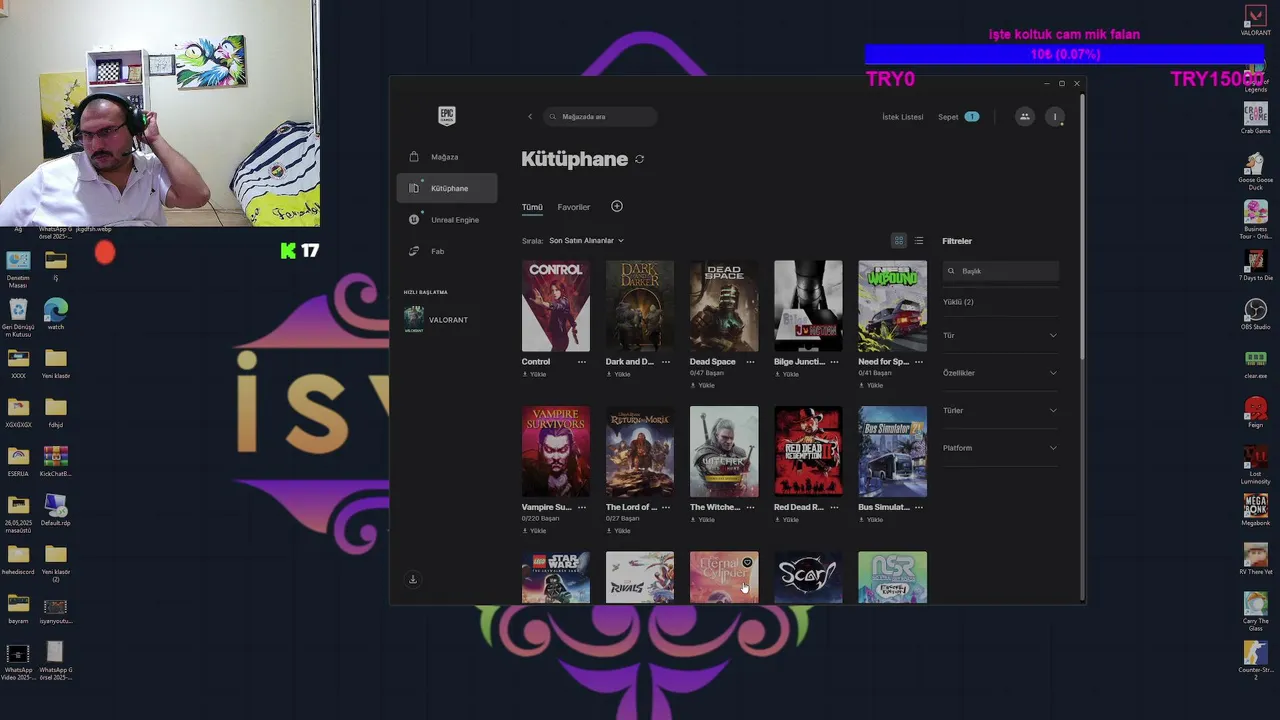Open the watch Edge shortcut
Image resolution: width=1280 pixels, height=720 pixels.
pyautogui.click(x=56, y=315)
